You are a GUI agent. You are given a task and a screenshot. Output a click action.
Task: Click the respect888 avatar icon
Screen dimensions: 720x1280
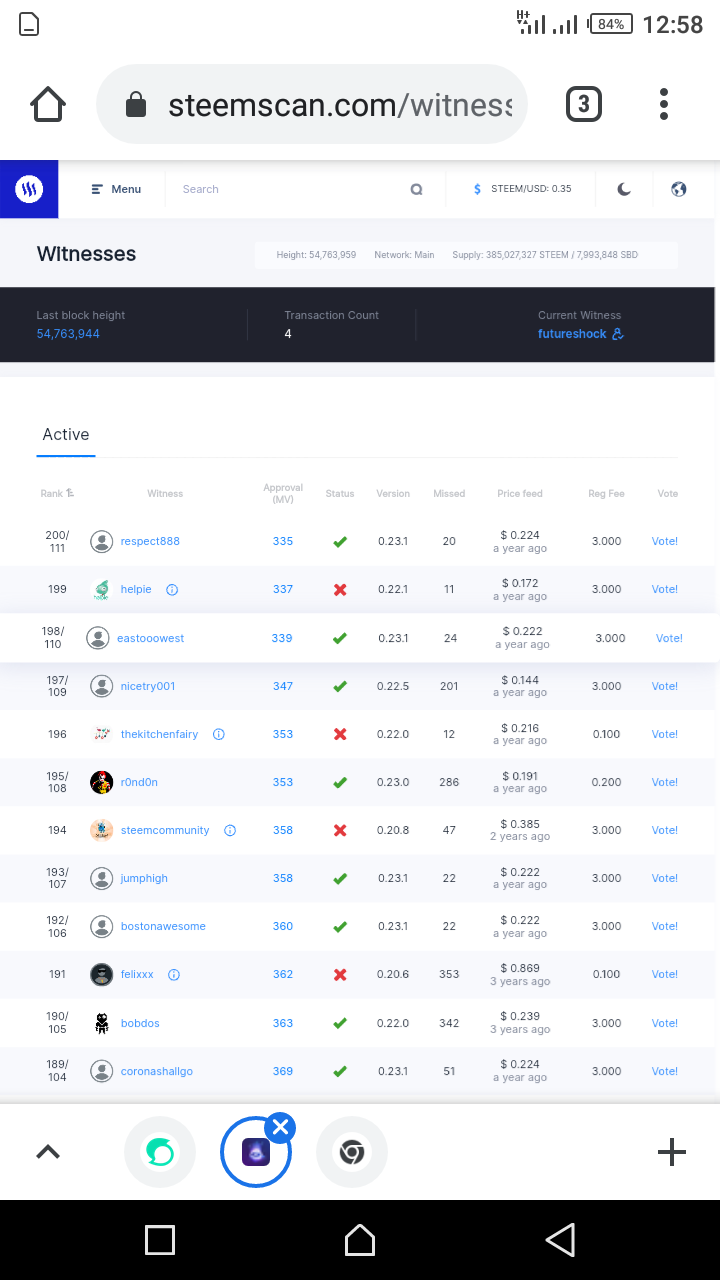(x=101, y=542)
